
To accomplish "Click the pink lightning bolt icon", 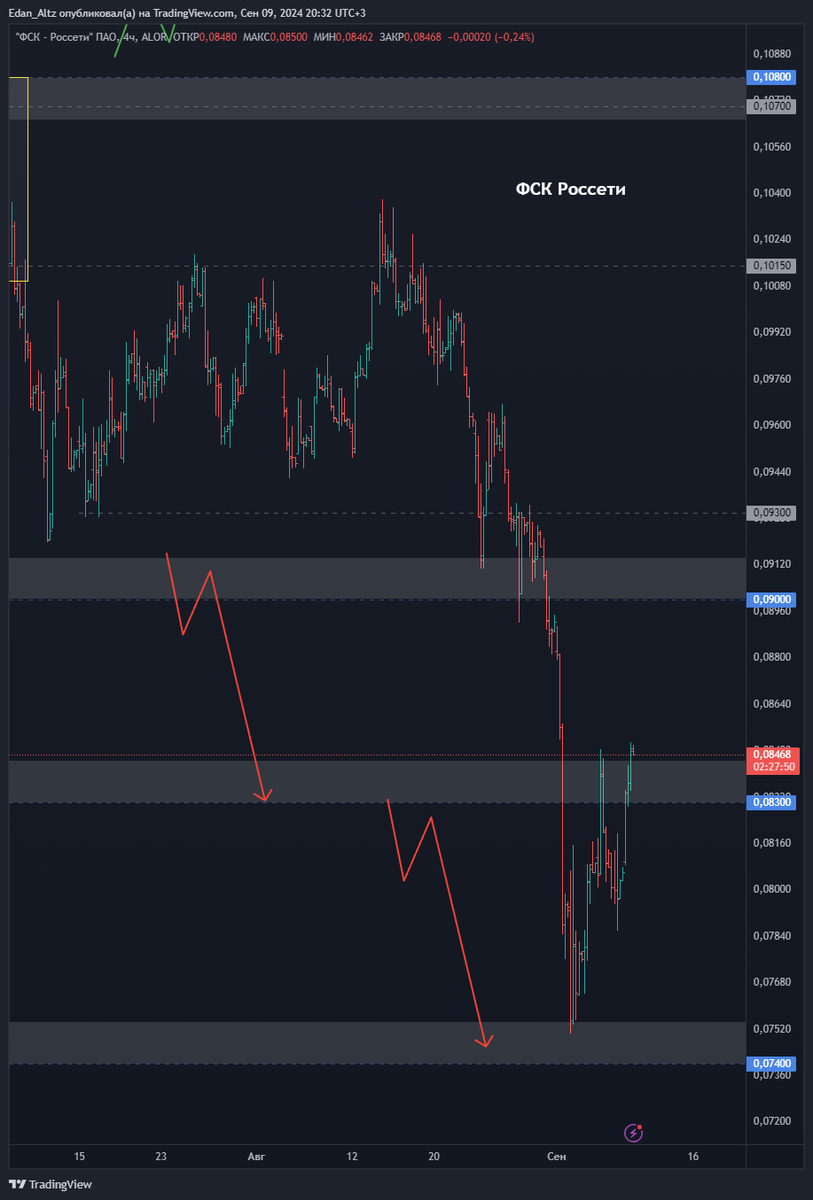I will click(x=633, y=1133).
